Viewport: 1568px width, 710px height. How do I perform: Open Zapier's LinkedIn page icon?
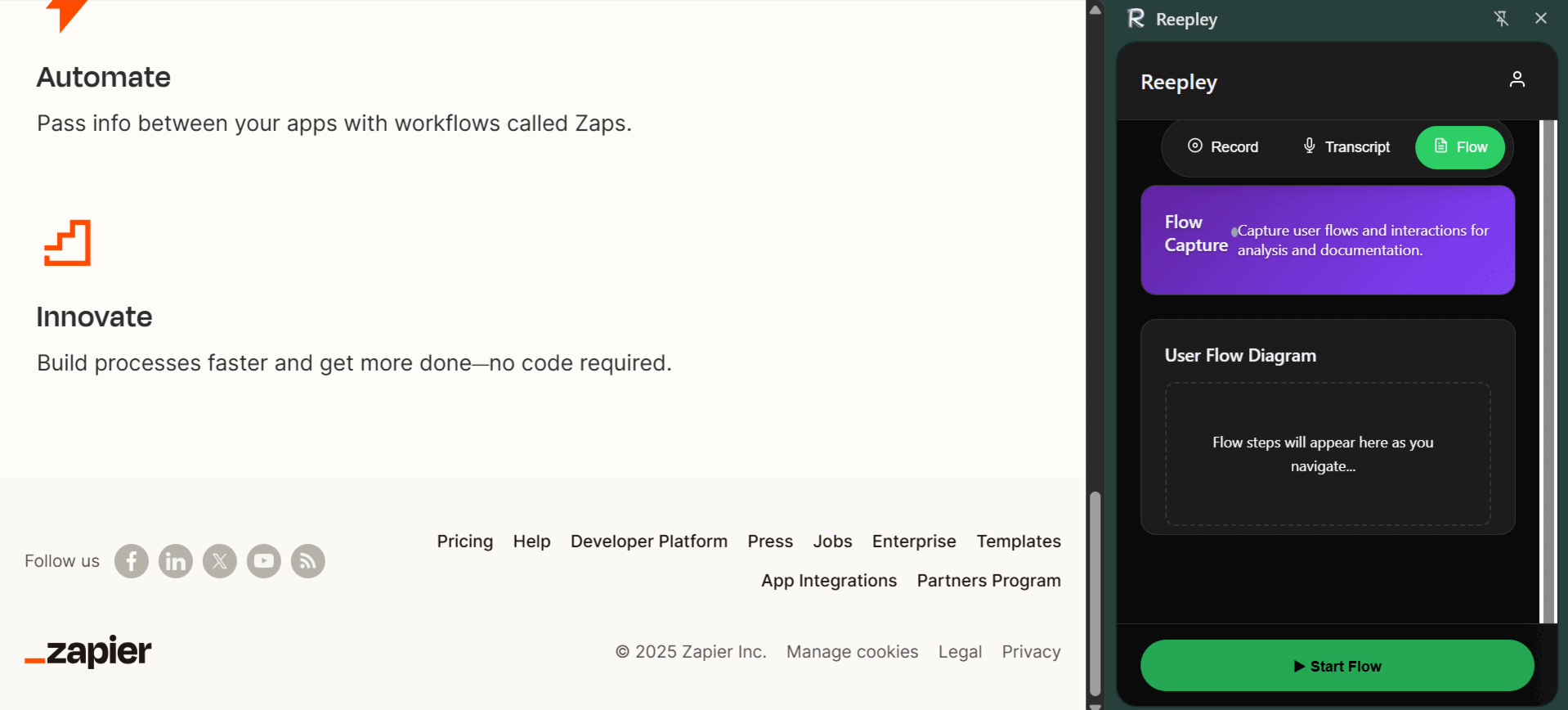pos(176,561)
